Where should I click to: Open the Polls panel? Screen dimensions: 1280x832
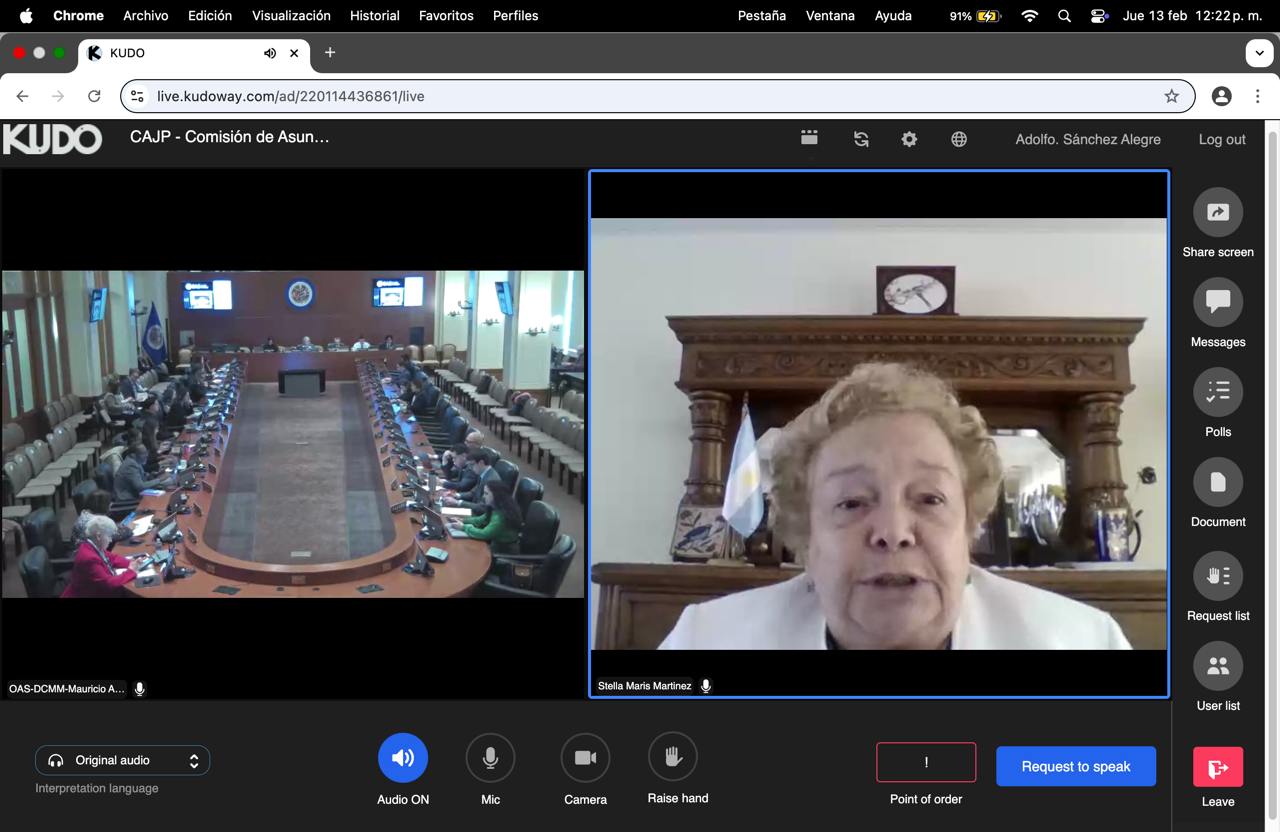coord(1217,393)
